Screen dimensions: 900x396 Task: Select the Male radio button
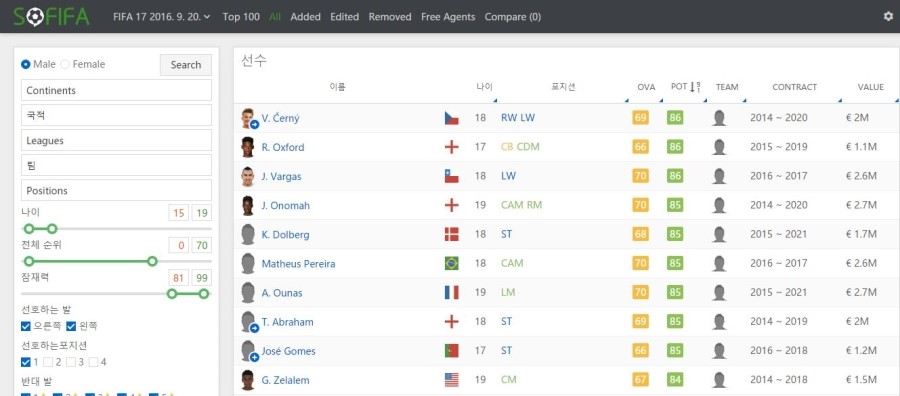pyautogui.click(x=25, y=64)
